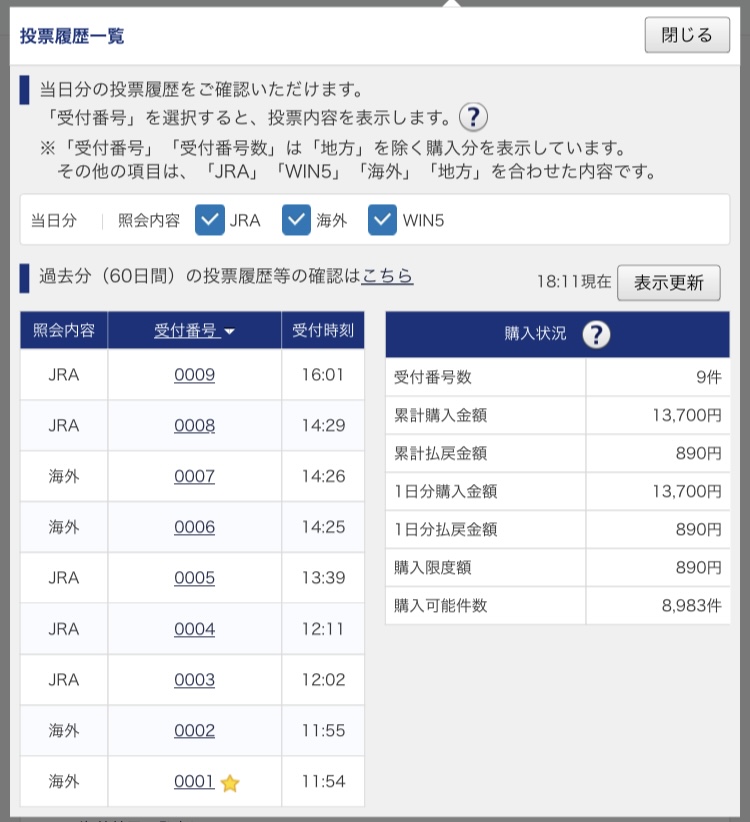Open receipt number 0003
750x822 pixels.
click(x=194, y=680)
